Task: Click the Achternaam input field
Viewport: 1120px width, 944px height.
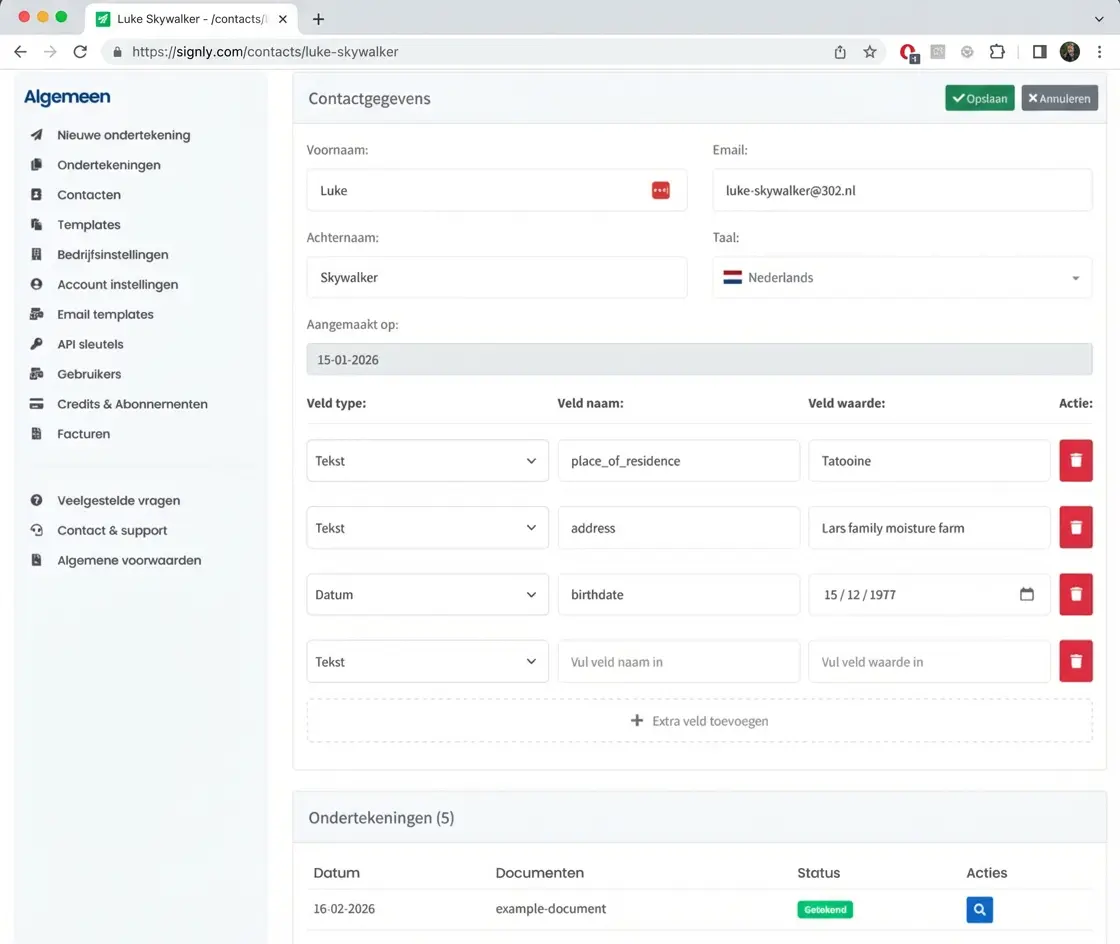Action: [x=496, y=278]
